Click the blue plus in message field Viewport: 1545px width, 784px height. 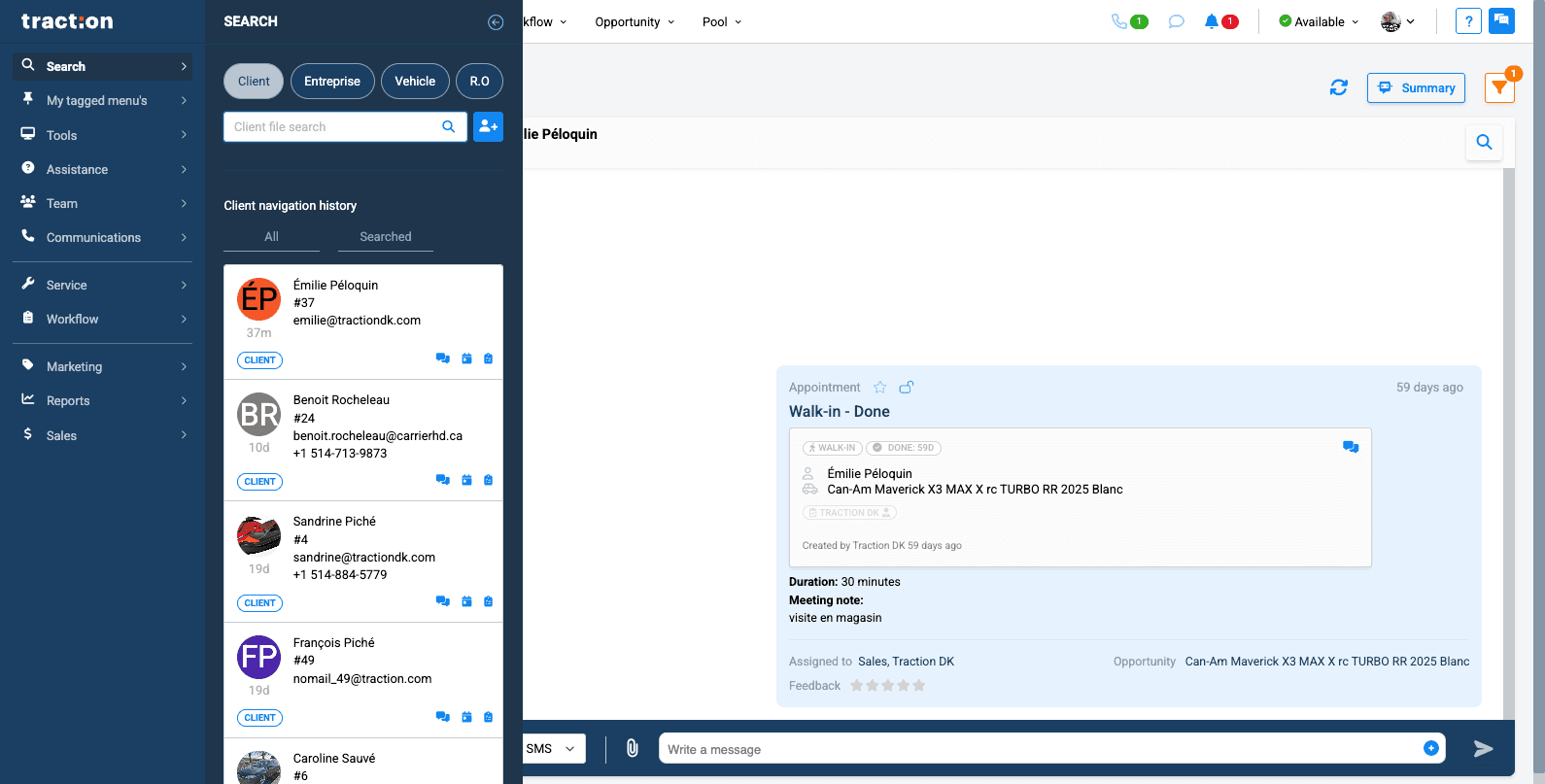pyautogui.click(x=1430, y=748)
